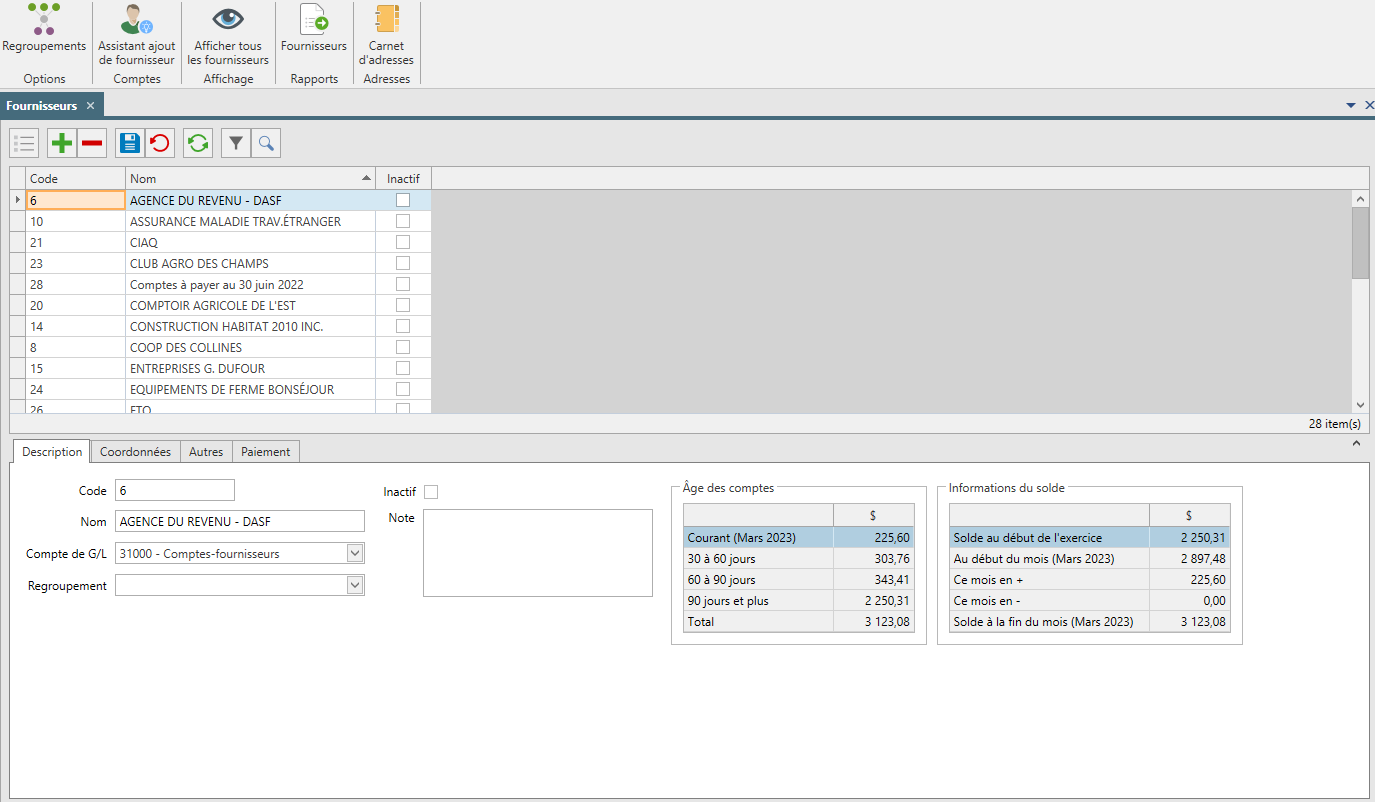Mark COOP DES COLLINES as inactive
1375x802 pixels.
point(403,347)
